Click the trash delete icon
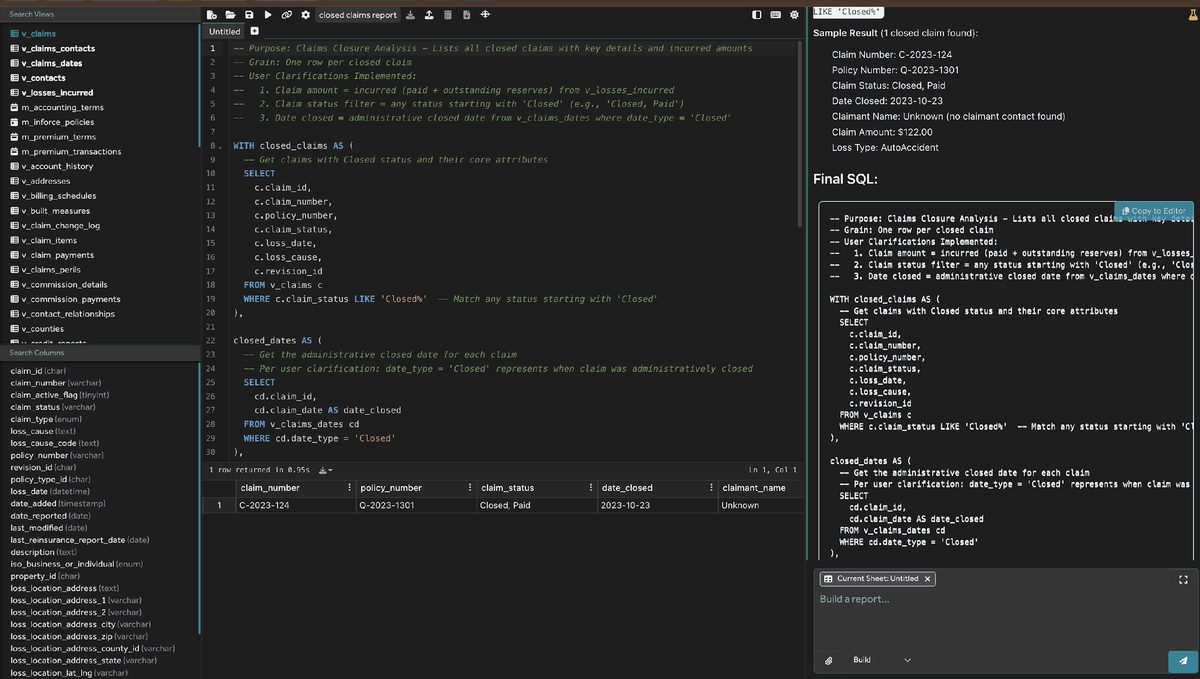This screenshot has width=1200, height=679. [448, 15]
